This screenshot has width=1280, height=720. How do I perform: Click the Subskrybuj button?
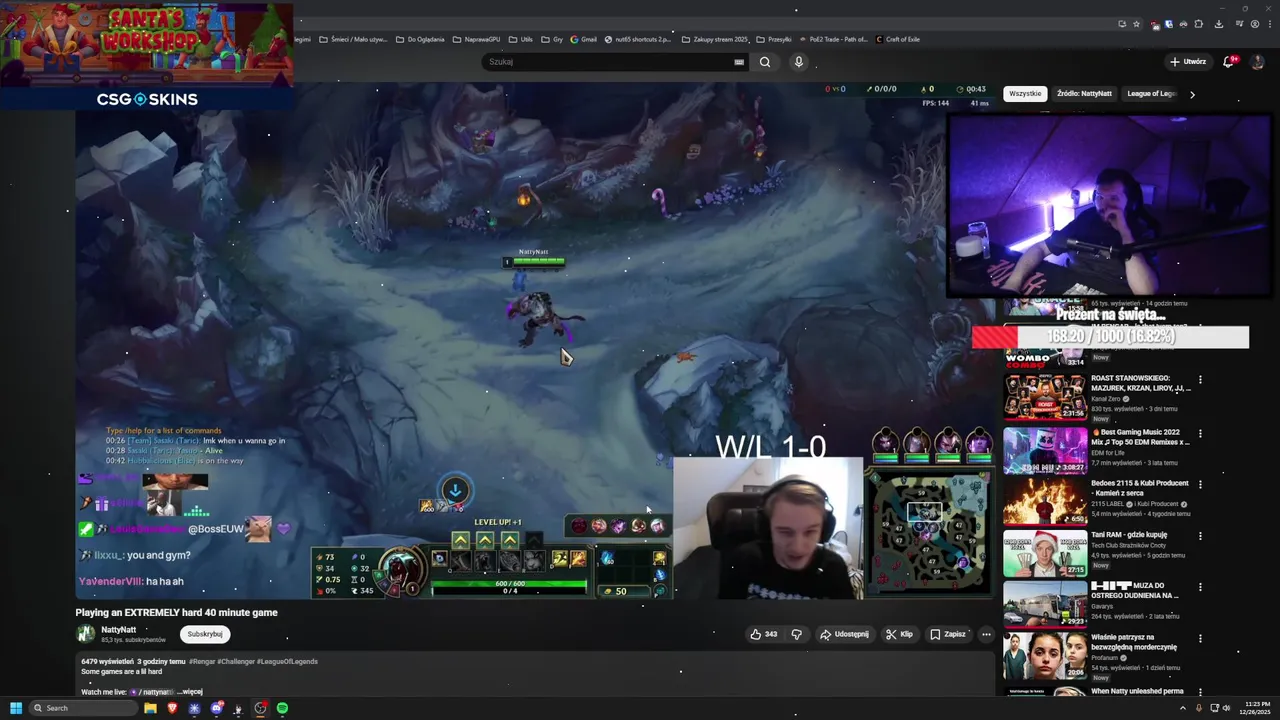pos(205,634)
